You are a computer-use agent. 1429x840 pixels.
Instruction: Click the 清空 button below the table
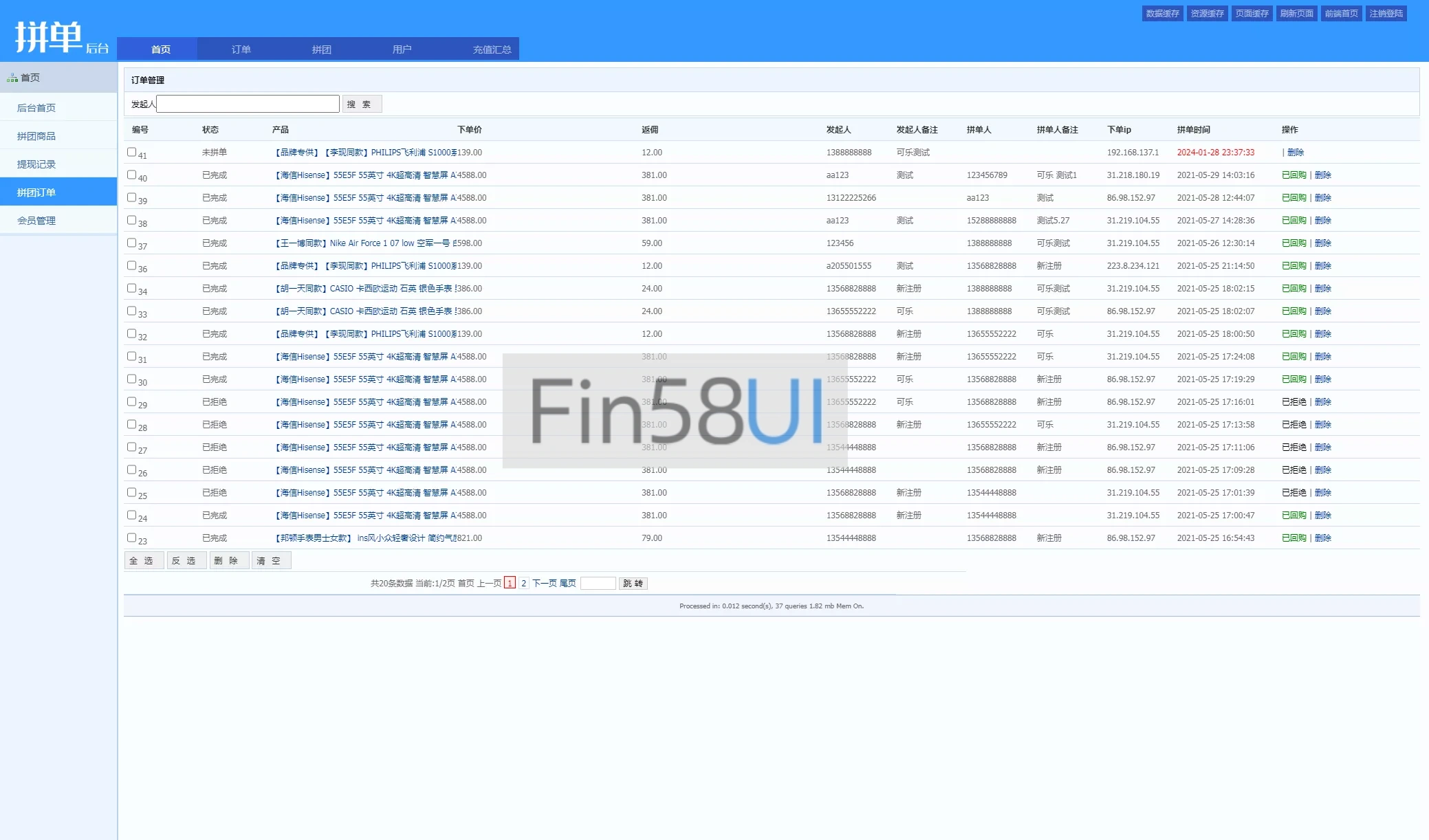click(x=271, y=561)
